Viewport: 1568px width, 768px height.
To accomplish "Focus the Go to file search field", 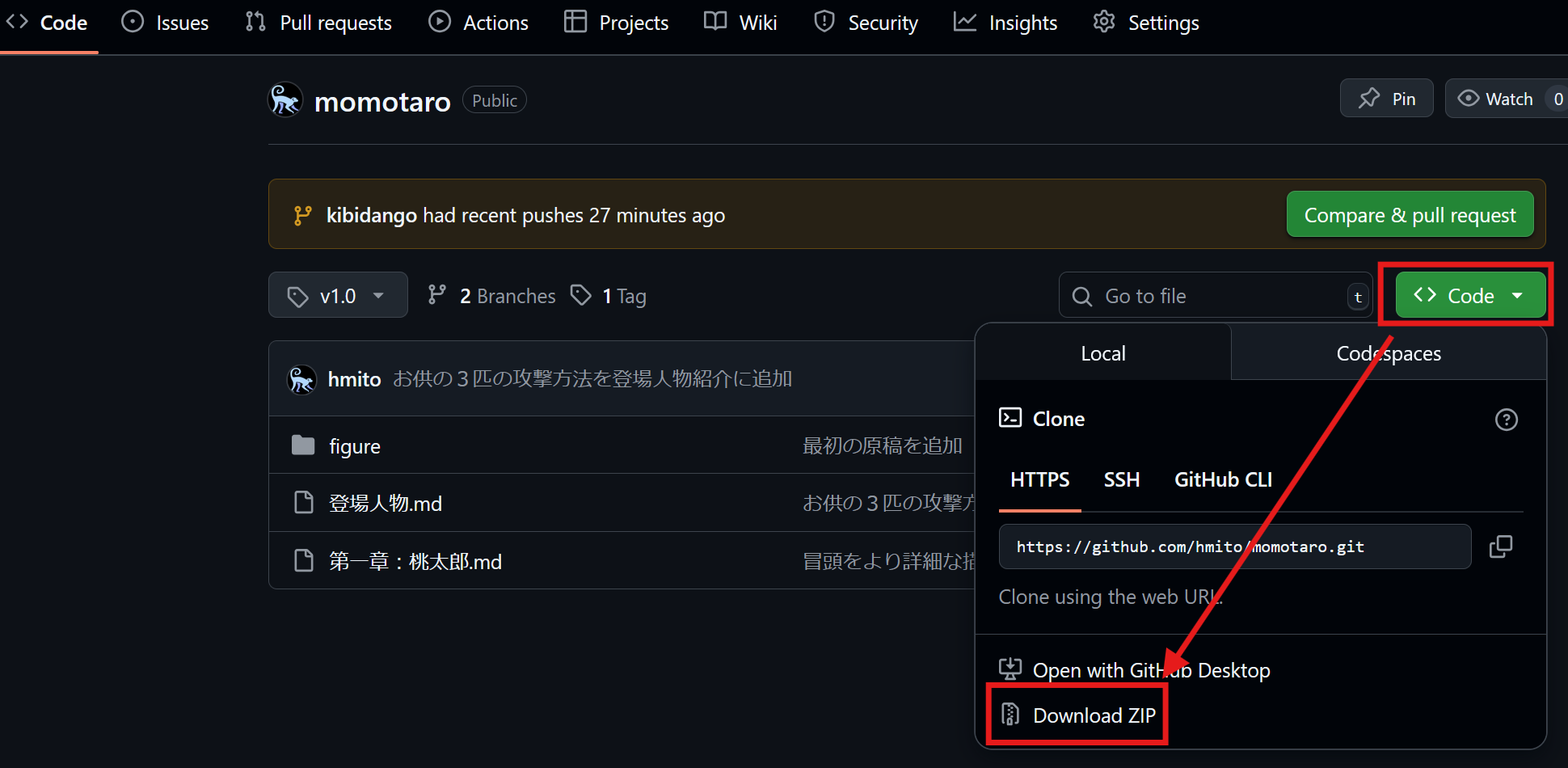I will click(1216, 296).
